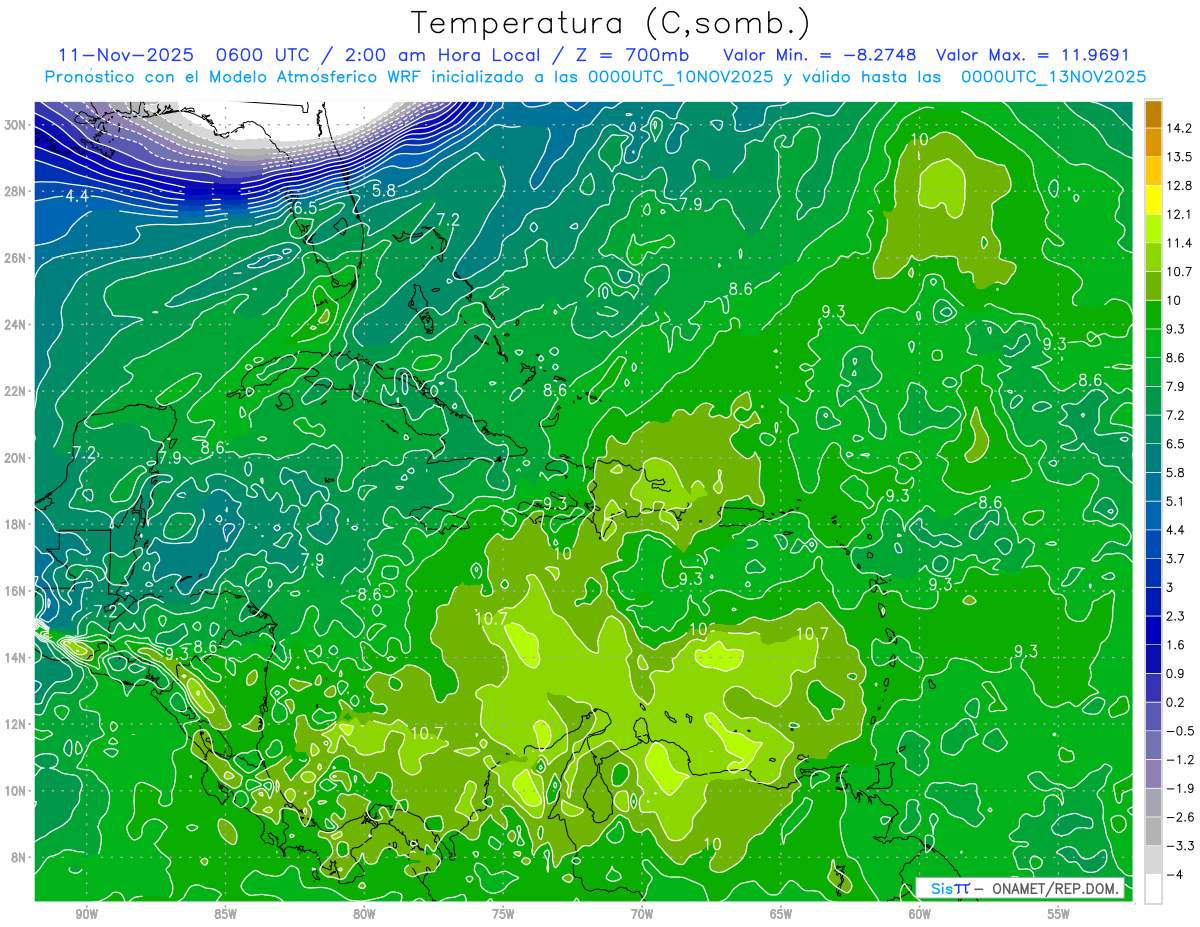This screenshot has height=927, width=1200.
Task: Click the 12.8 value on the color scale
Action: 1180,185
